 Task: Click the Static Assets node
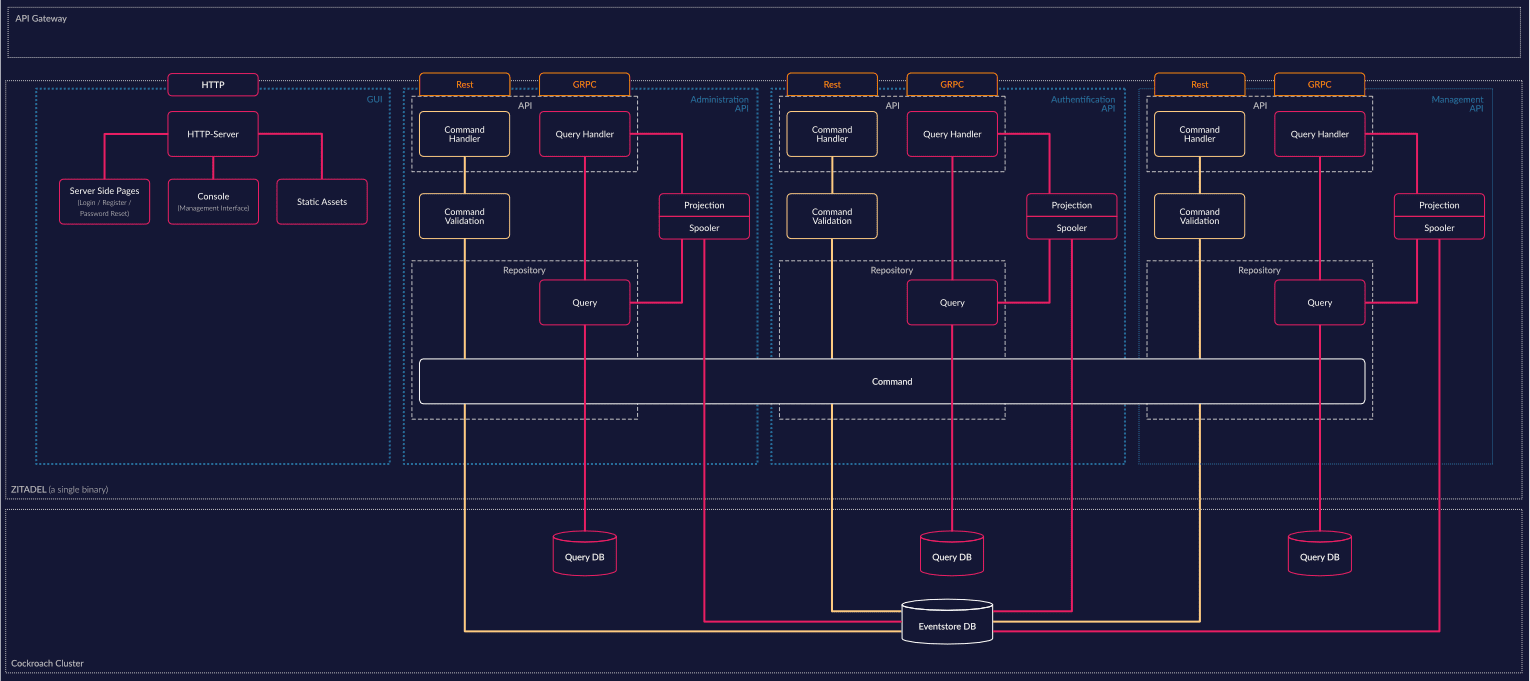click(x=321, y=201)
